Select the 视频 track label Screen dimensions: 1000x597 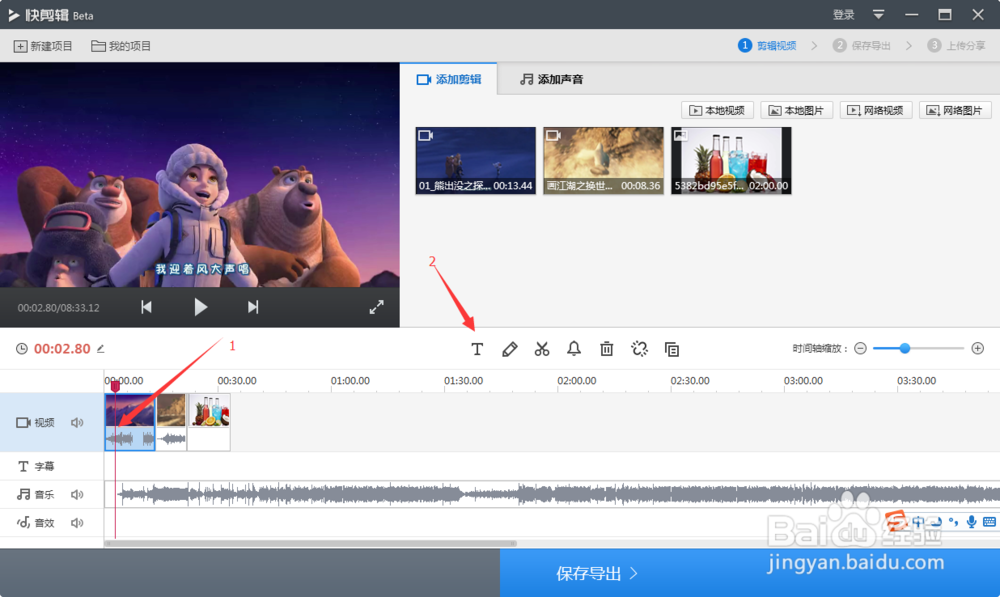click(35, 422)
